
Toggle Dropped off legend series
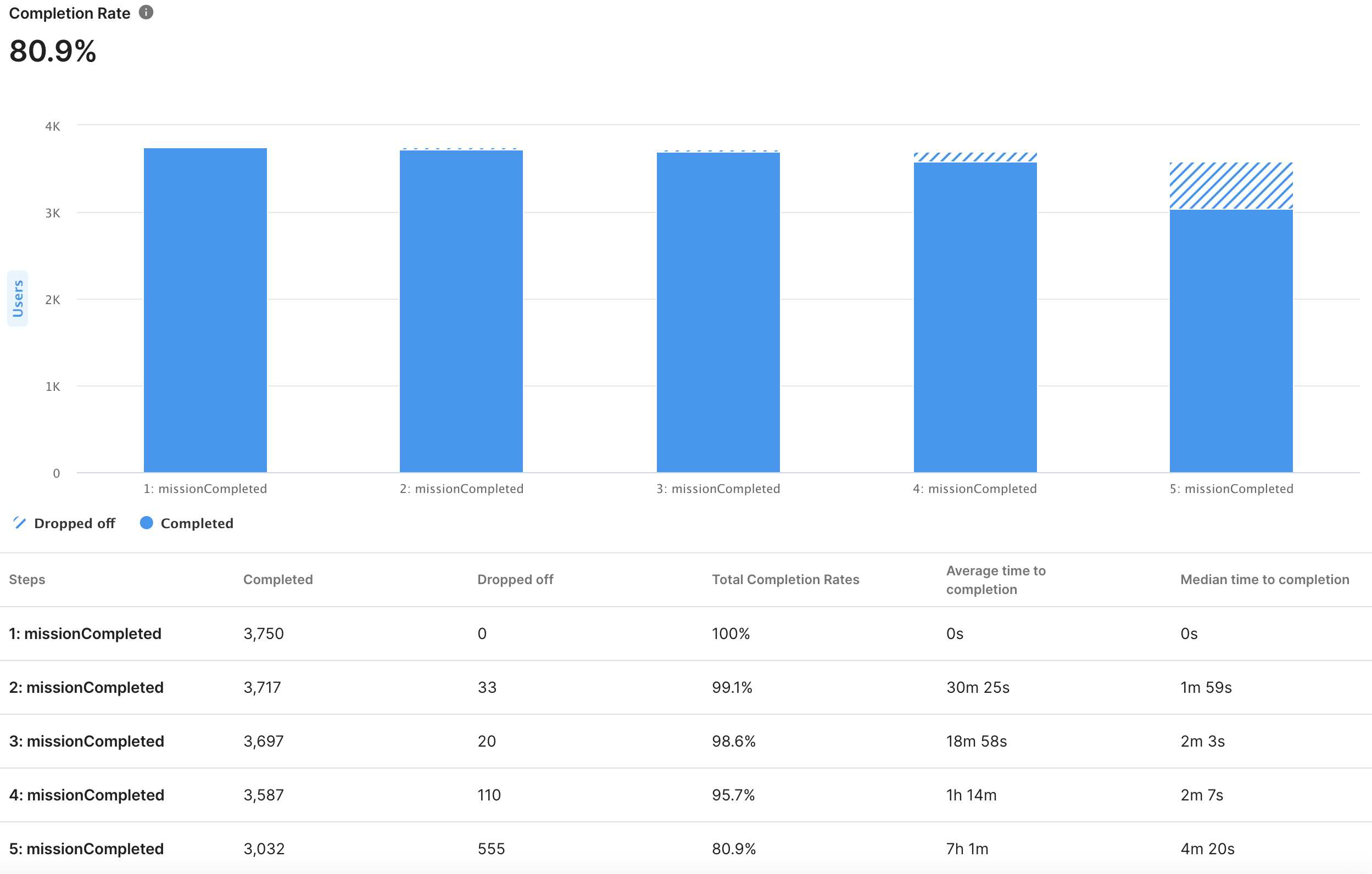(x=74, y=523)
